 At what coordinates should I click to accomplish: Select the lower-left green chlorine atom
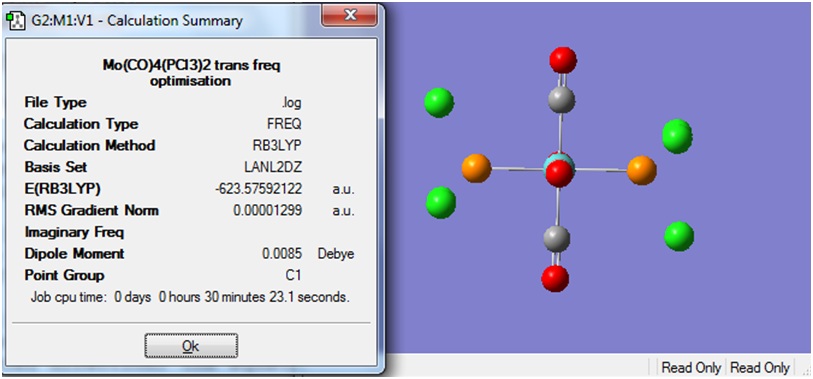point(441,203)
